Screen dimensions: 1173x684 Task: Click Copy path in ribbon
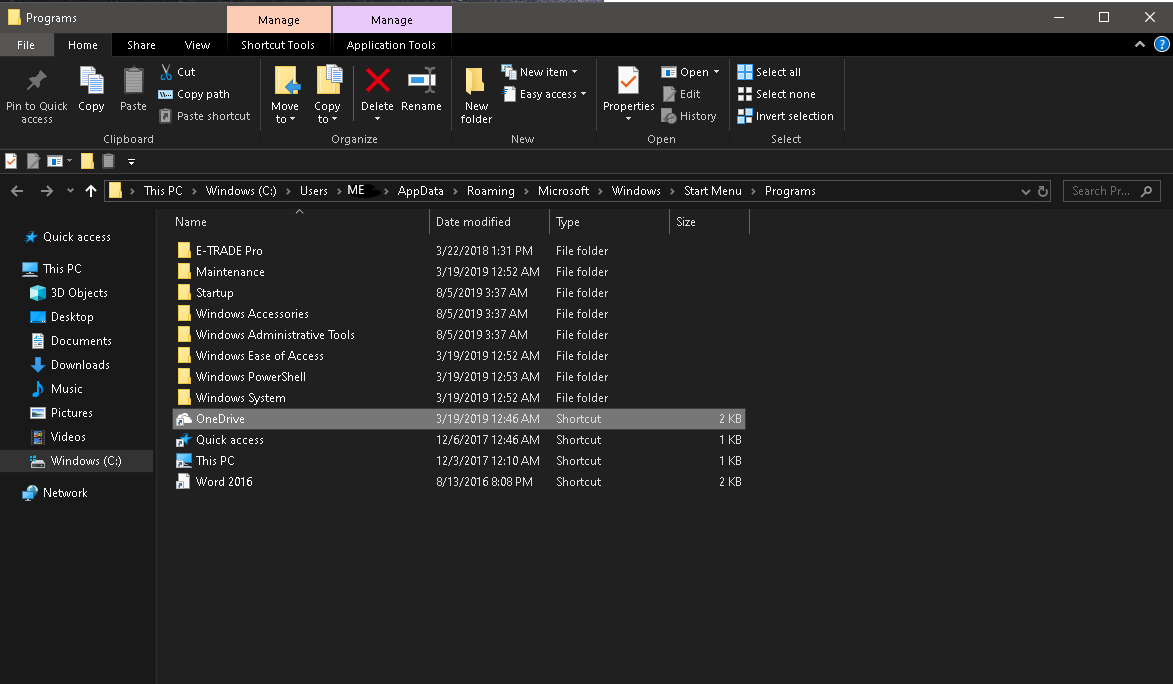click(x=194, y=94)
